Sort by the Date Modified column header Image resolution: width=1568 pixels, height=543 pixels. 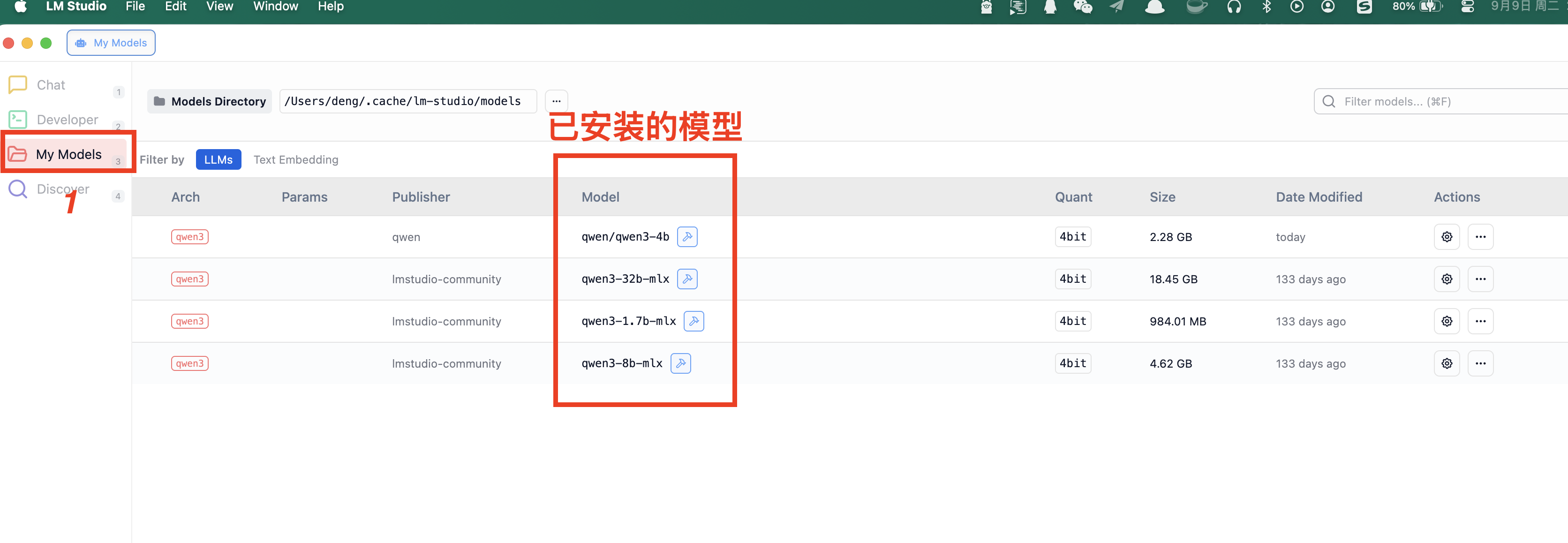(x=1319, y=197)
